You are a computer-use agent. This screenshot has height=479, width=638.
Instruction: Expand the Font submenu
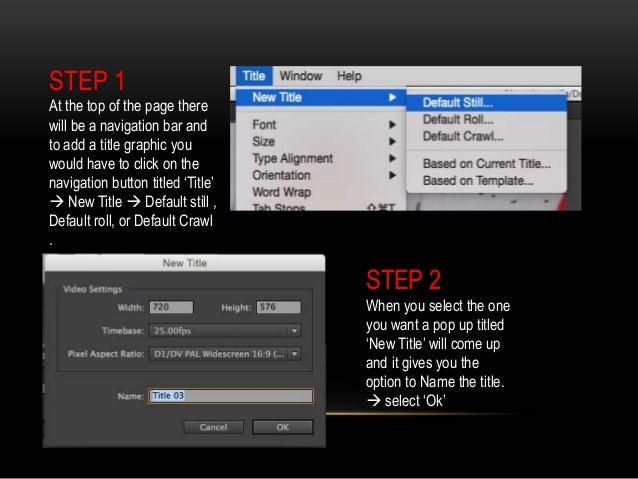click(x=321, y=125)
